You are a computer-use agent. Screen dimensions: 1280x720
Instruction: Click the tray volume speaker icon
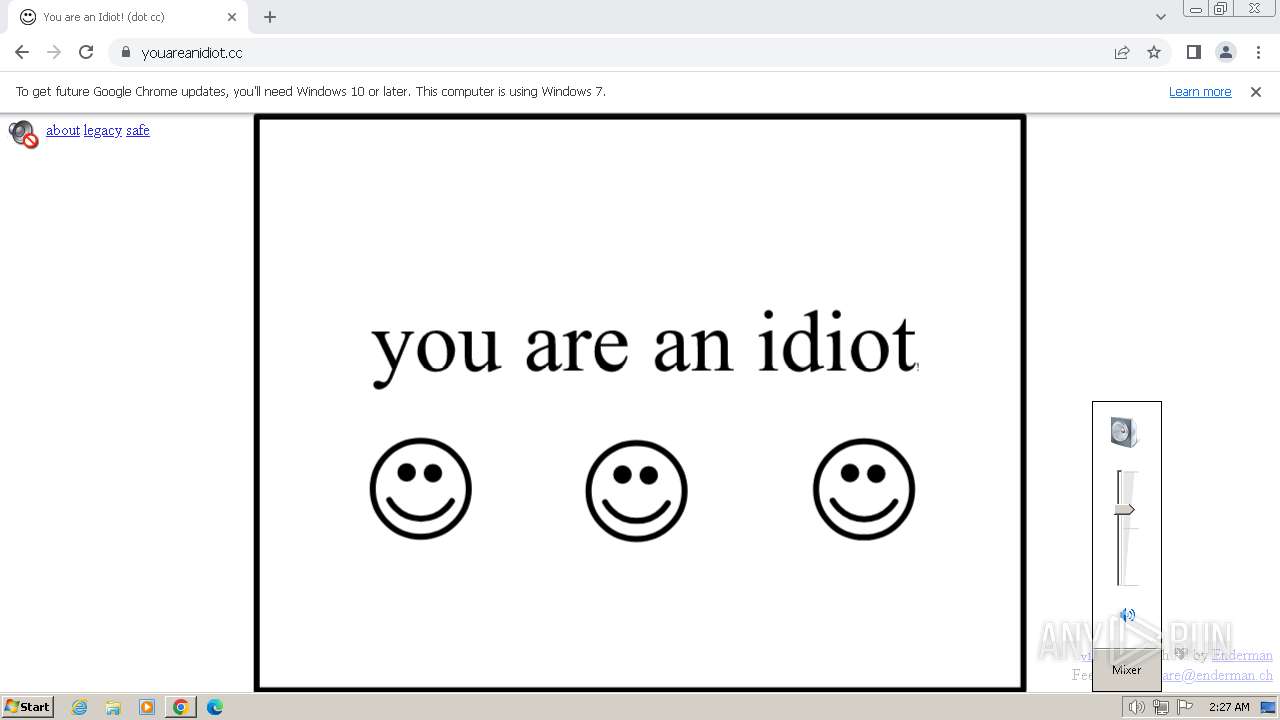coord(1137,707)
